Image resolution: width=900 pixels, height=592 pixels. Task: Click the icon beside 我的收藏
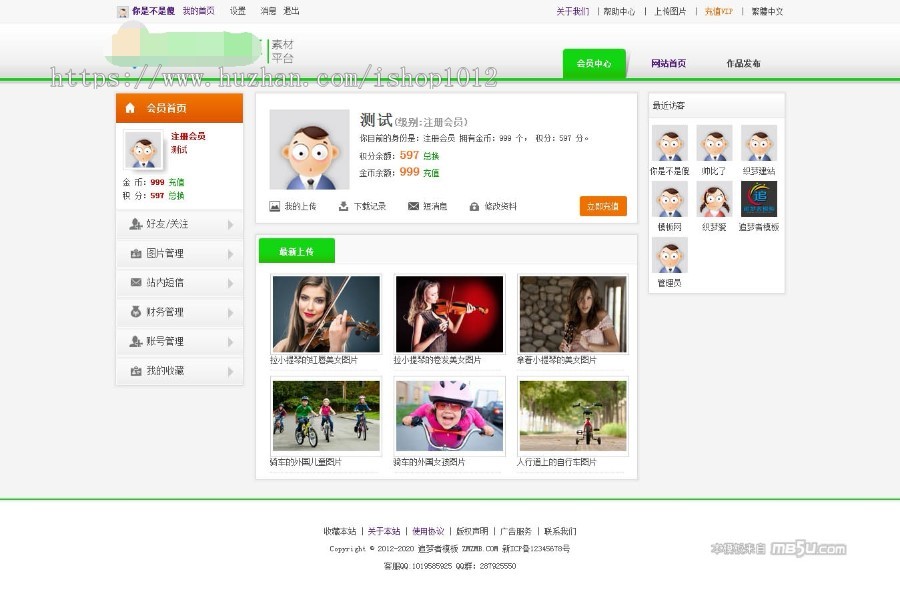click(136, 371)
